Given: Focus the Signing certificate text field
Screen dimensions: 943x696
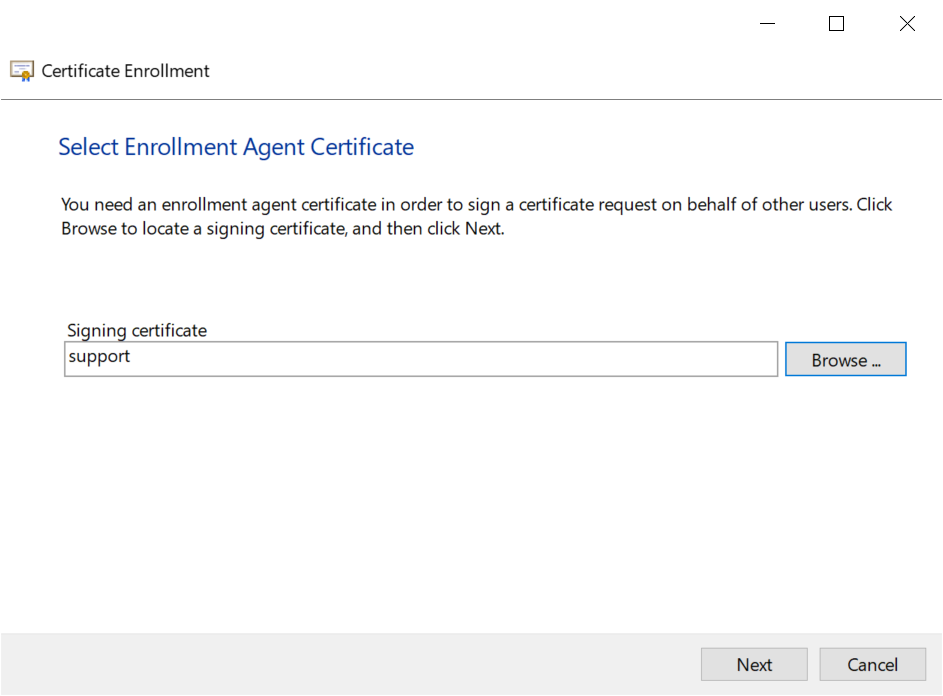Looking at the screenshot, I should point(420,359).
